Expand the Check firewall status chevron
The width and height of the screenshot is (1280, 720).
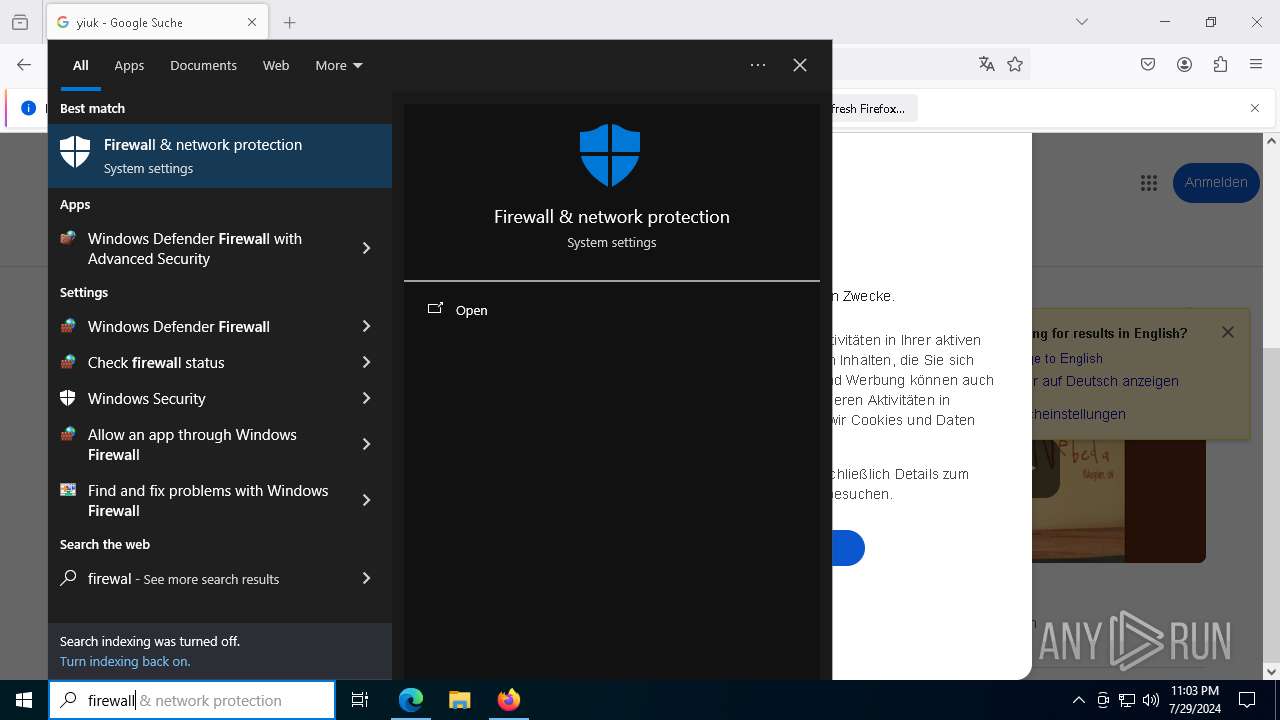(367, 362)
